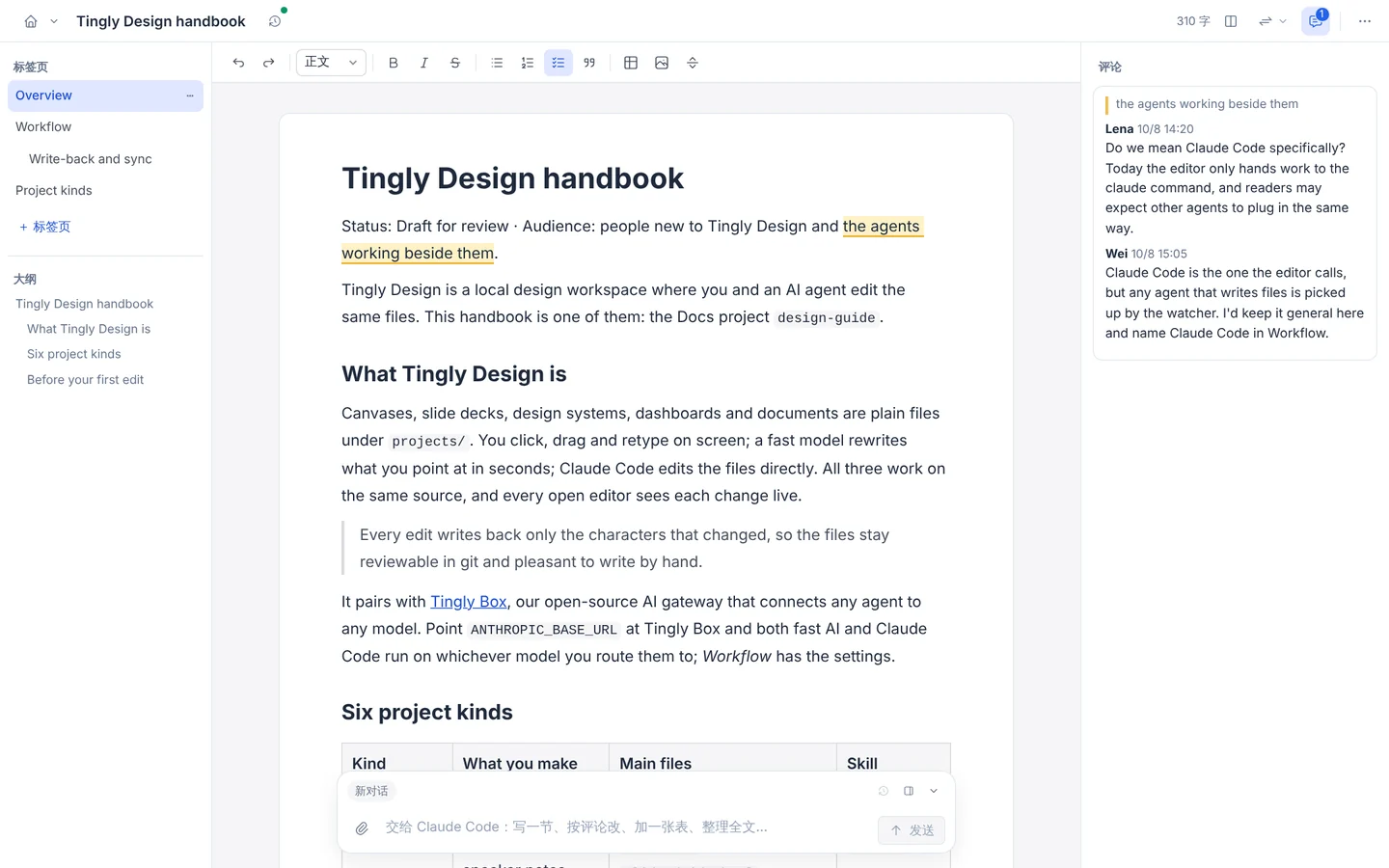Toggle the checklist button

[x=558, y=63]
